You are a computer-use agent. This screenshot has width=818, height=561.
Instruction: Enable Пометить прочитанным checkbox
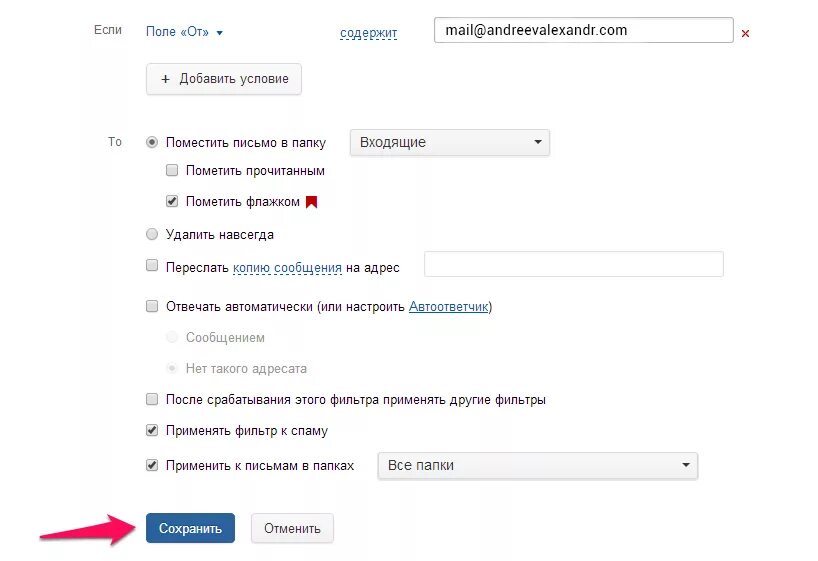172,170
